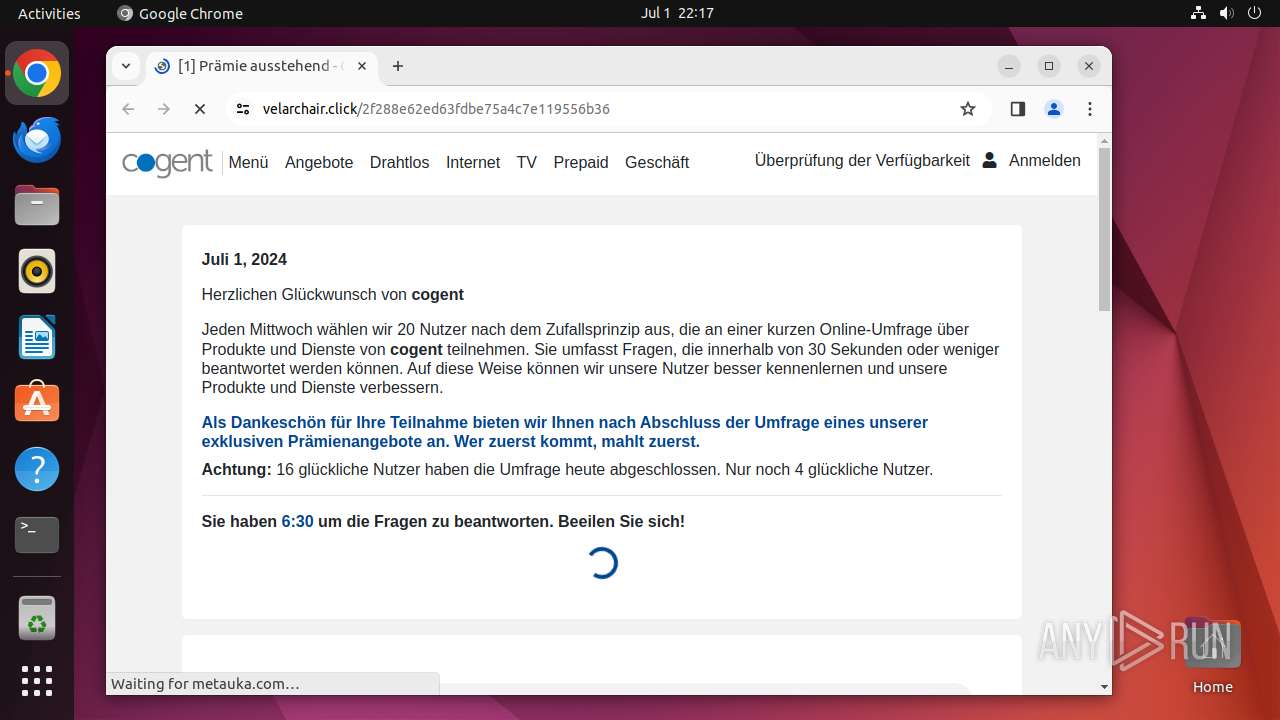Open the clock and calendar menu
This screenshot has width=1280, height=720.
click(x=677, y=13)
